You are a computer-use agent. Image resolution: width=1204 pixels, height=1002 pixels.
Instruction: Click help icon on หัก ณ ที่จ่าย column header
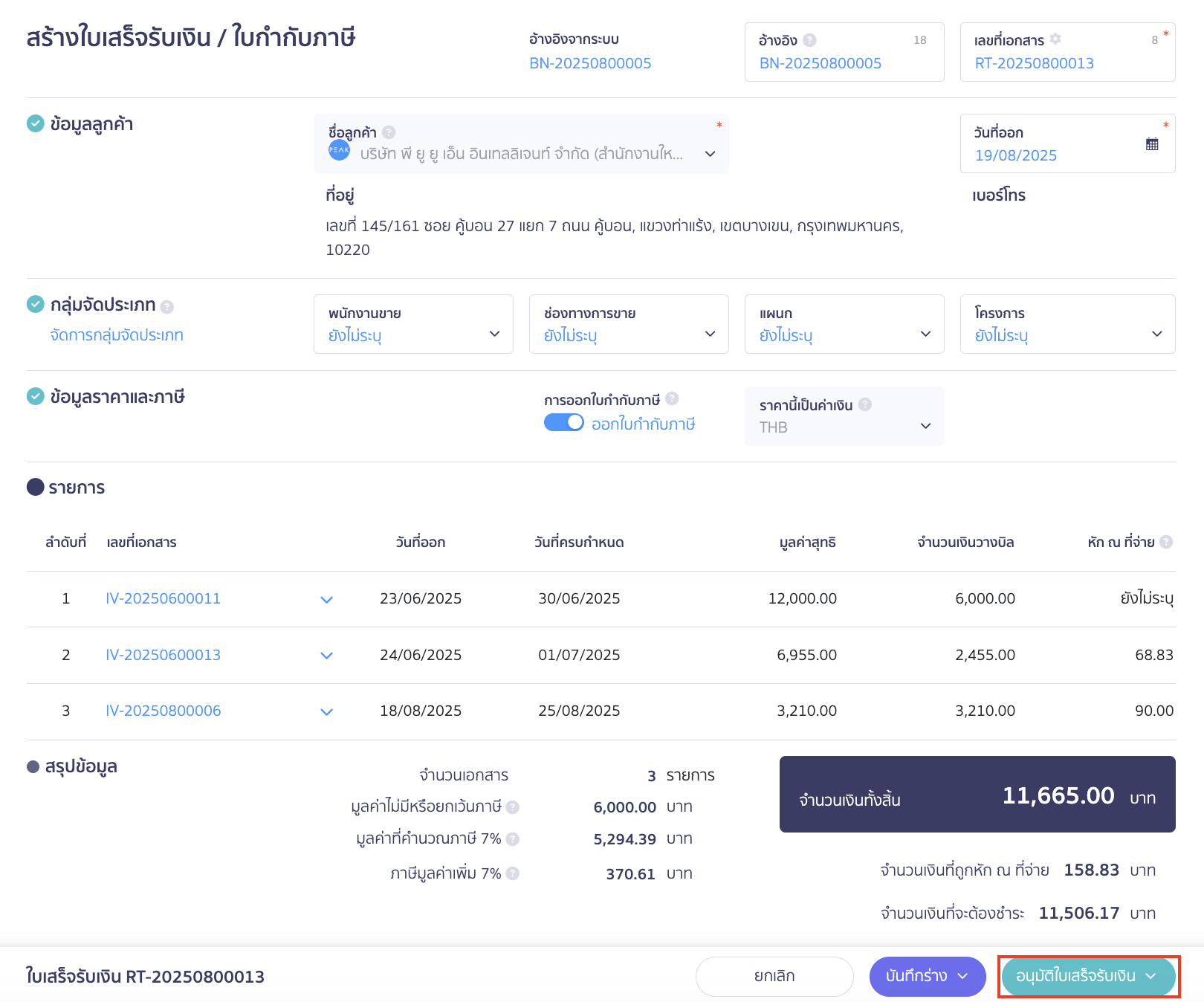1165,542
